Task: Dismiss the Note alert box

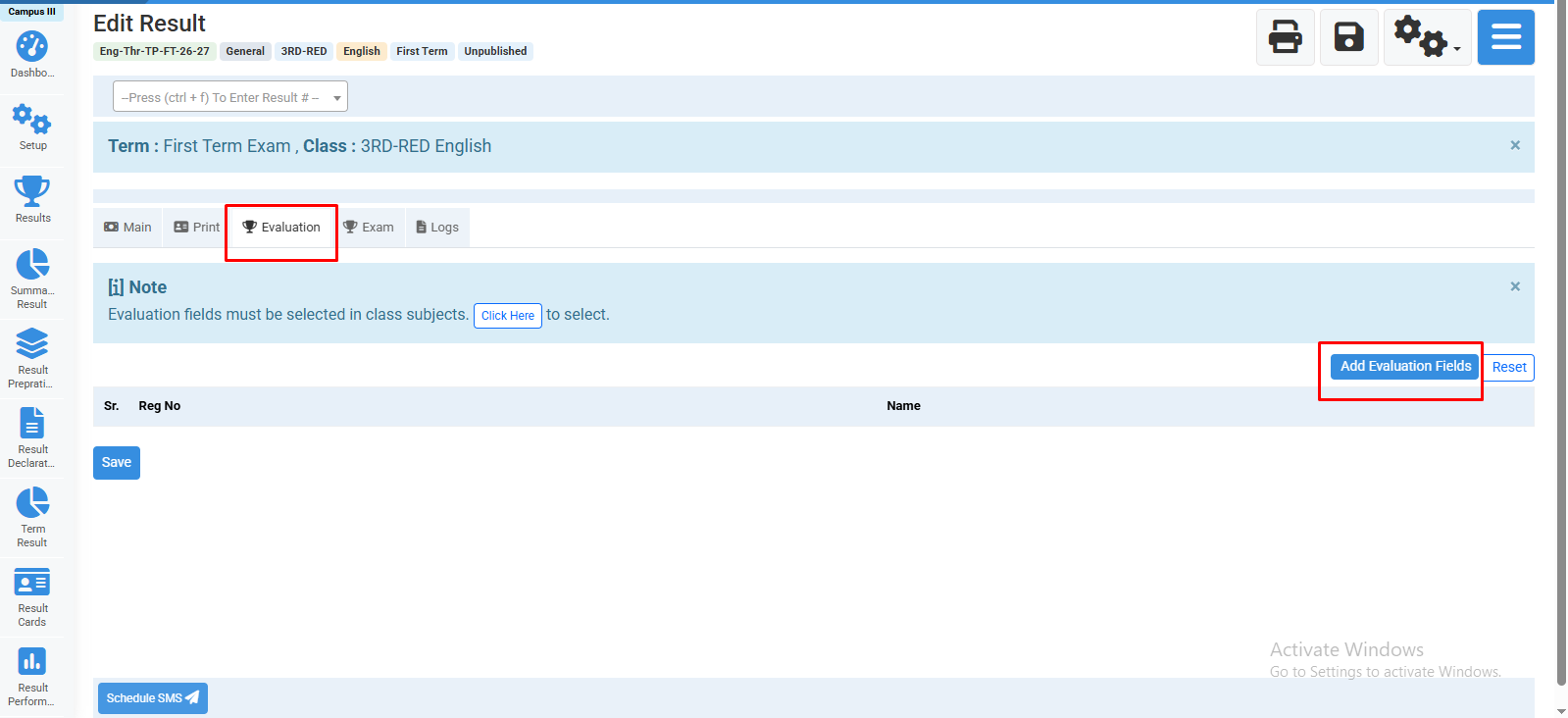Action: pyautogui.click(x=1515, y=286)
